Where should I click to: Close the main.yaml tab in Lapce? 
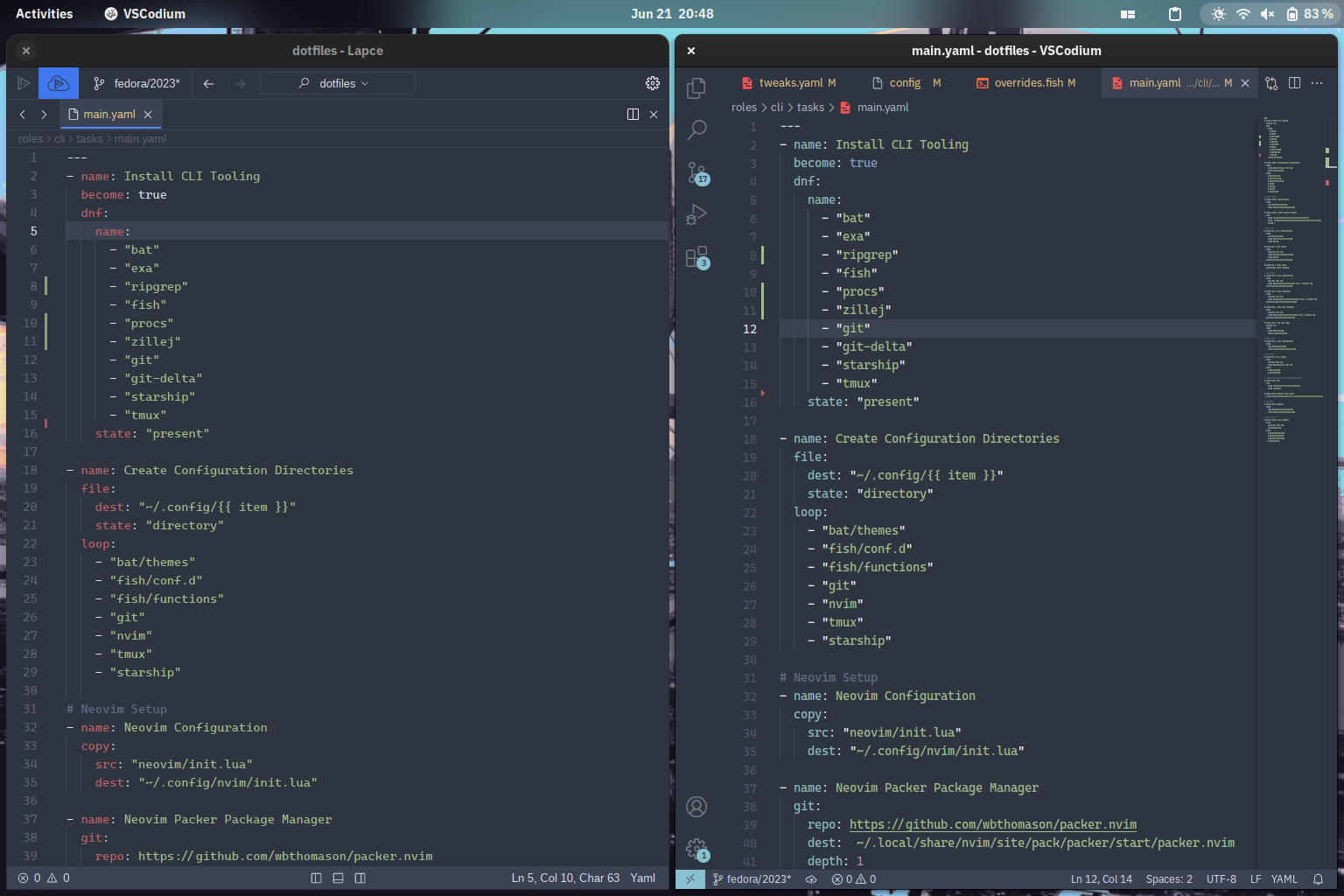148,115
